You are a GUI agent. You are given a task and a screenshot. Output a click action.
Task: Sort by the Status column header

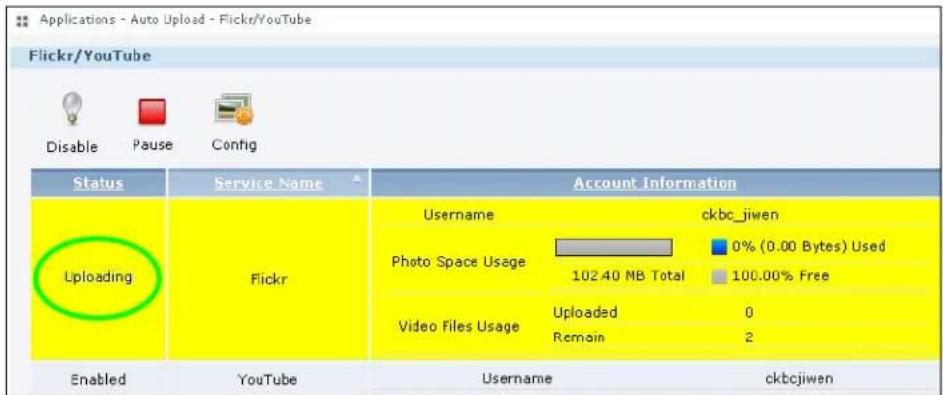pos(98,183)
